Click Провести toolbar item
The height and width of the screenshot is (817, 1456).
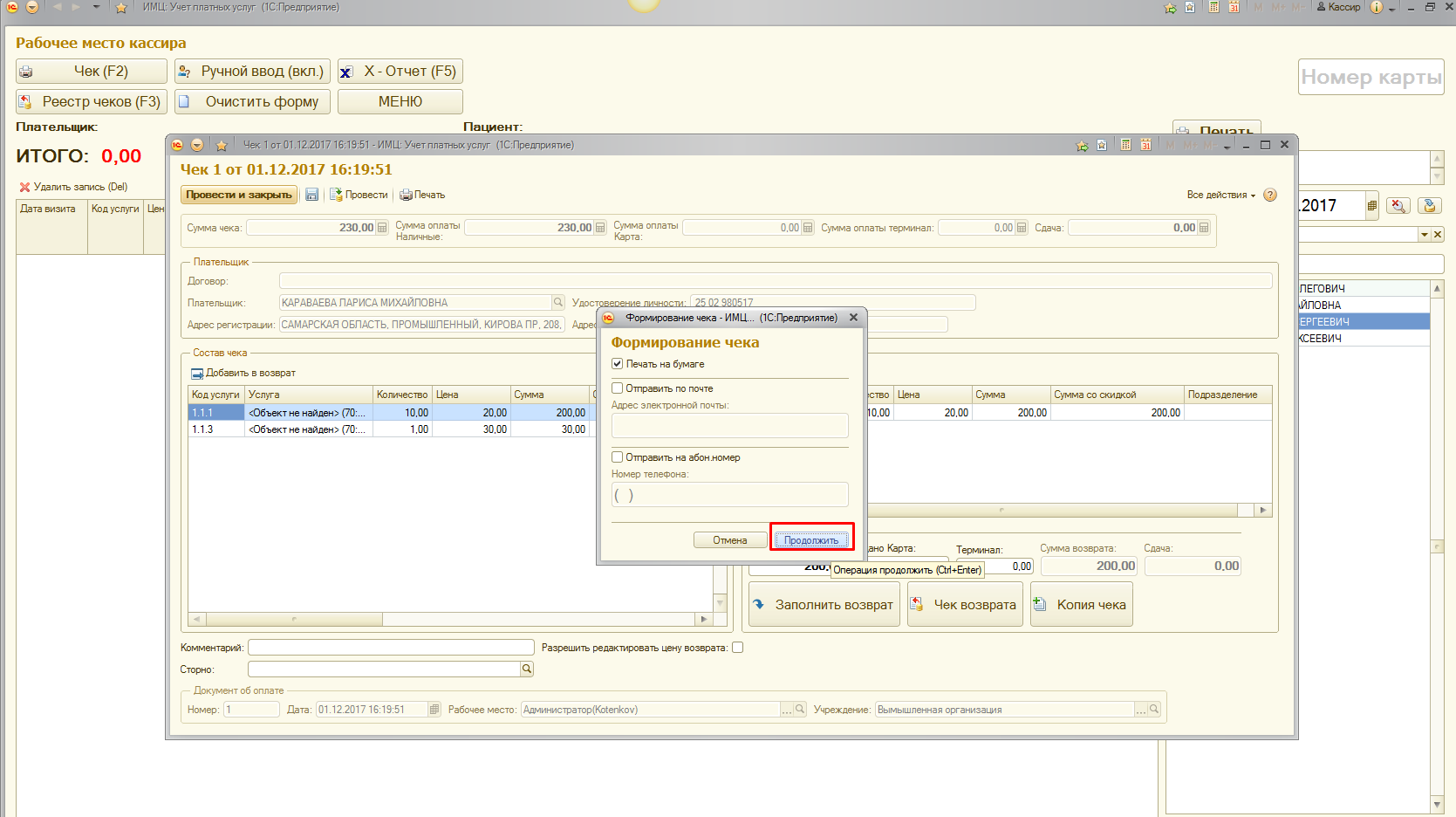tap(359, 195)
